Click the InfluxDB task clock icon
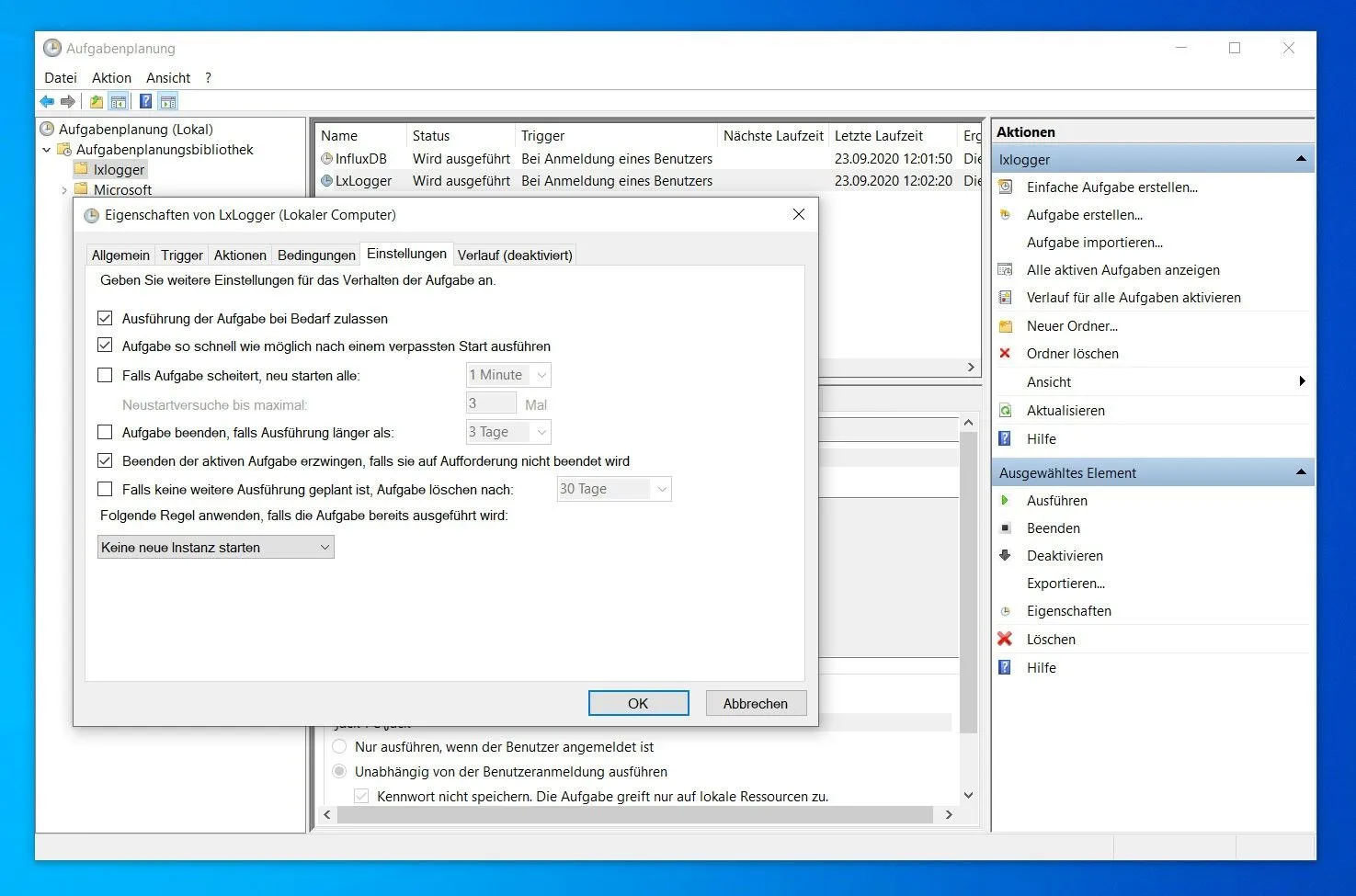Viewport: 1356px width, 896px height. coord(326,159)
